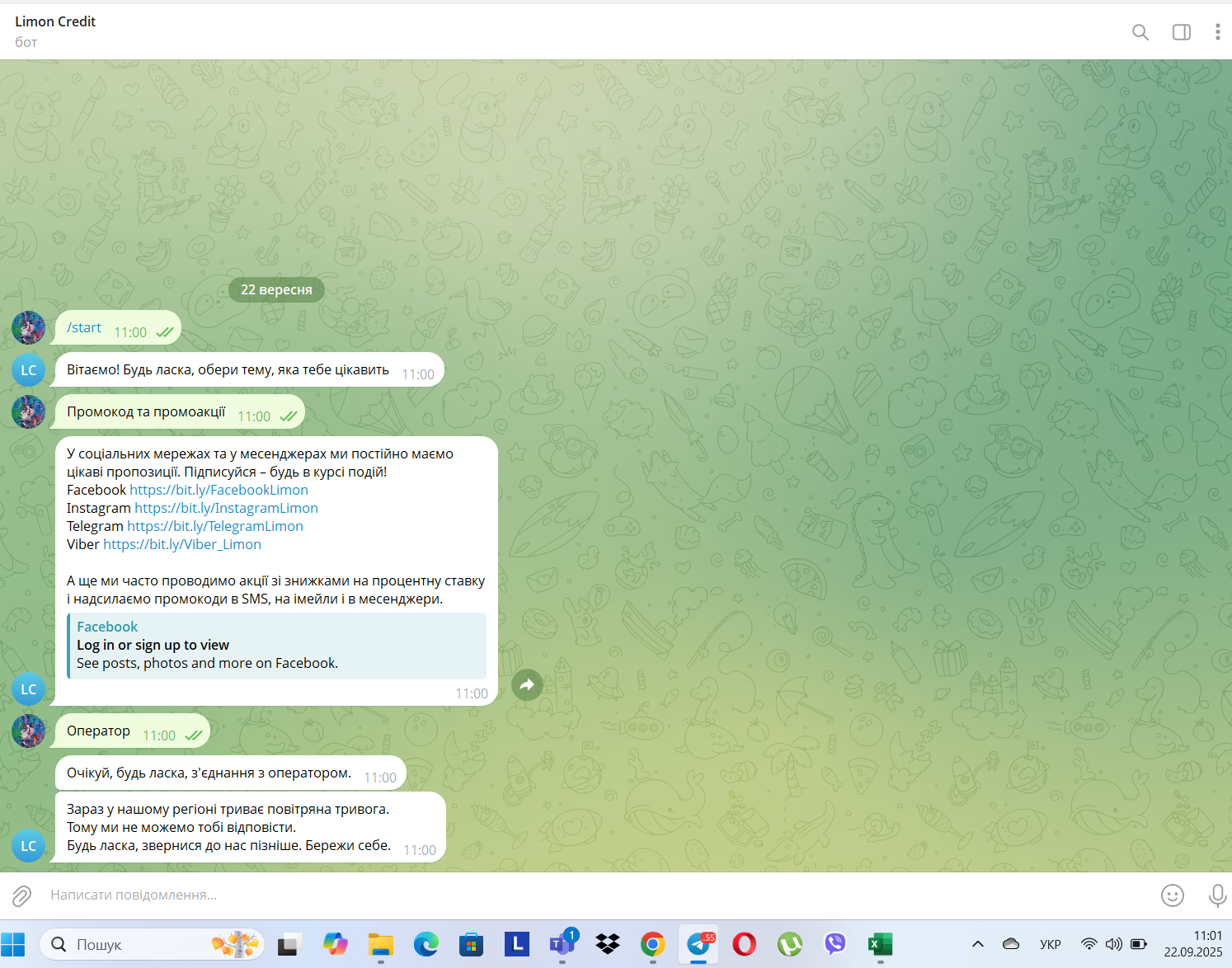This screenshot has height=968, width=1232.
Task: Click LC avatar beside social networks message
Action: point(28,689)
